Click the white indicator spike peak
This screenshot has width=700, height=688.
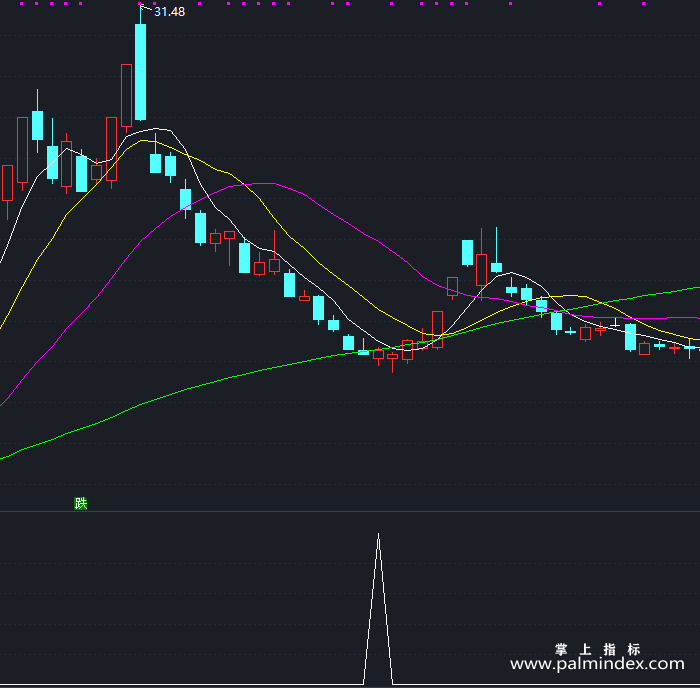[x=378, y=534]
